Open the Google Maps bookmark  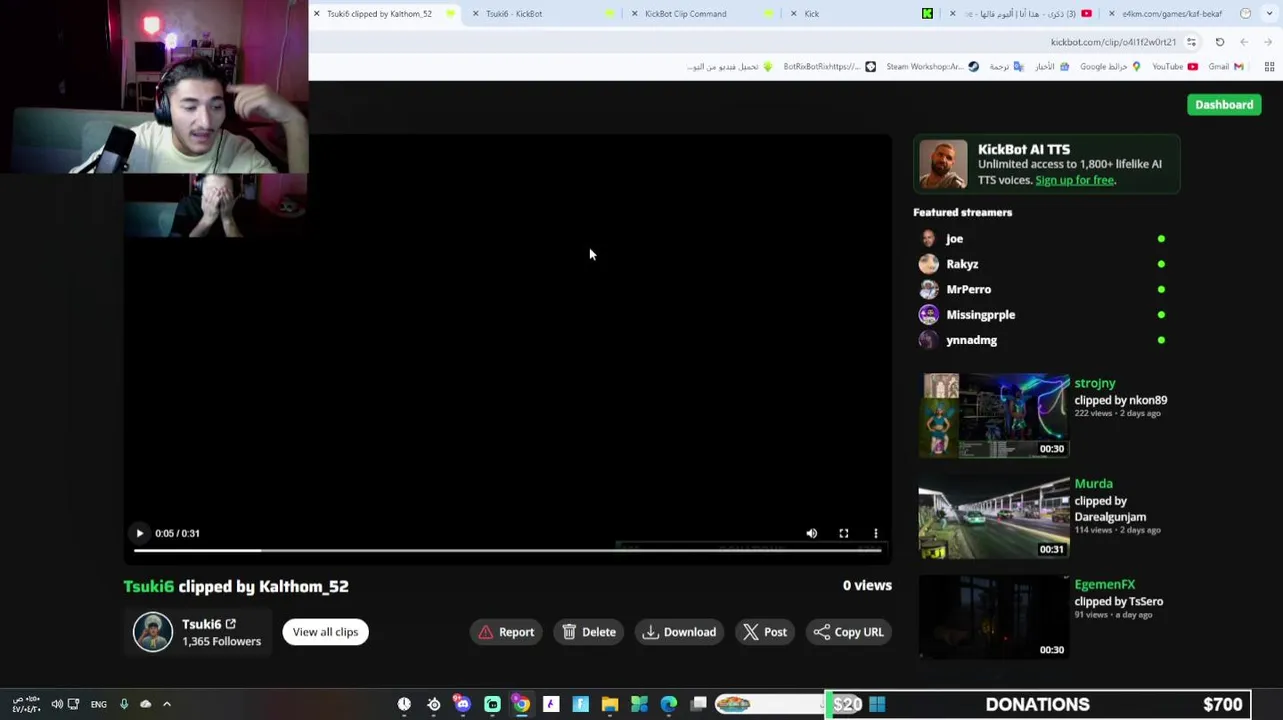click(x=1110, y=67)
